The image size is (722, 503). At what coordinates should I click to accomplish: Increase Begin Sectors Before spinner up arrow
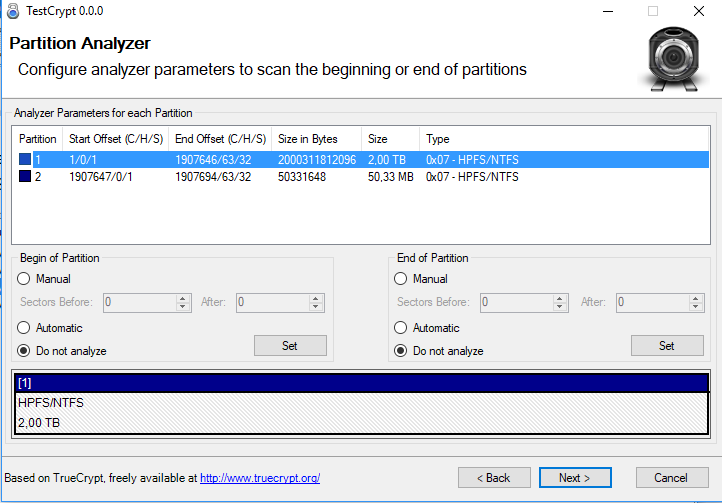(x=183, y=298)
